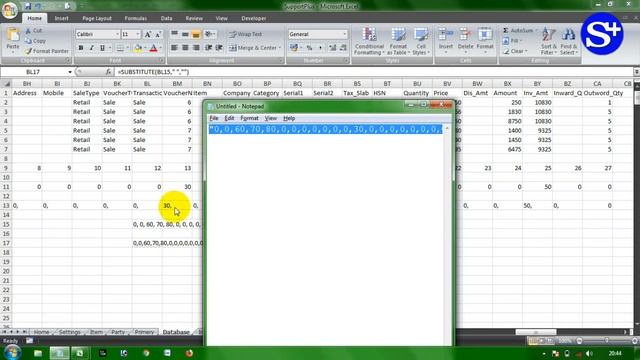Image resolution: width=640 pixels, height=360 pixels.
Task: Click the Increase Font Size icon
Action: click(x=148, y=34)
